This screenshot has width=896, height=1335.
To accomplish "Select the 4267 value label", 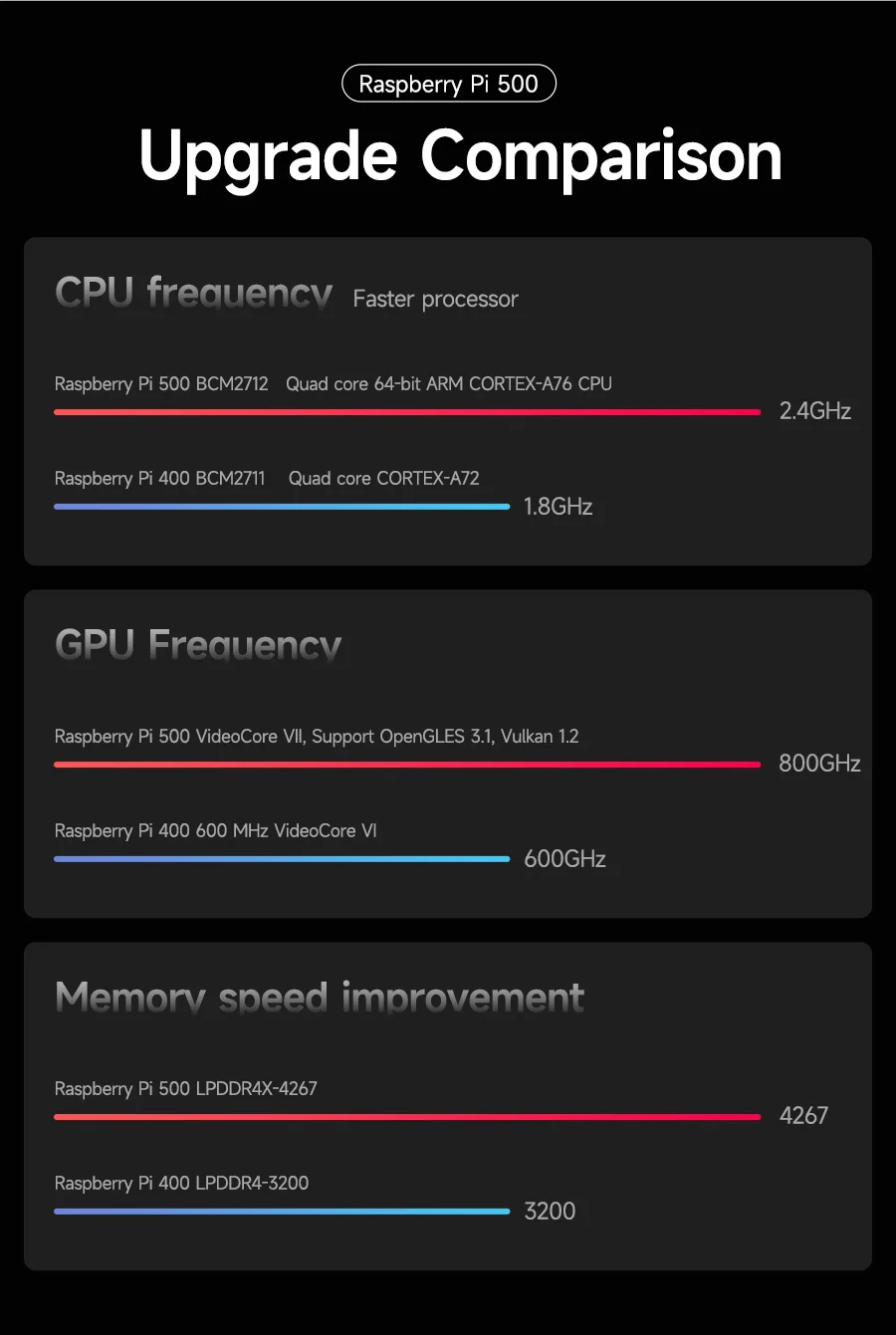I will [x=803, y=1116].
